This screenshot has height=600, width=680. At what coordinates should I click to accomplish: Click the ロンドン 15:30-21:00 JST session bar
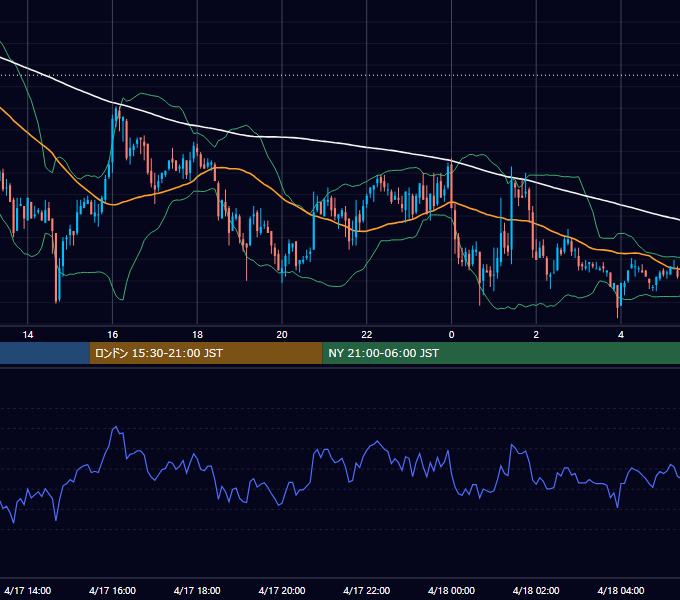tap(206, 353)
